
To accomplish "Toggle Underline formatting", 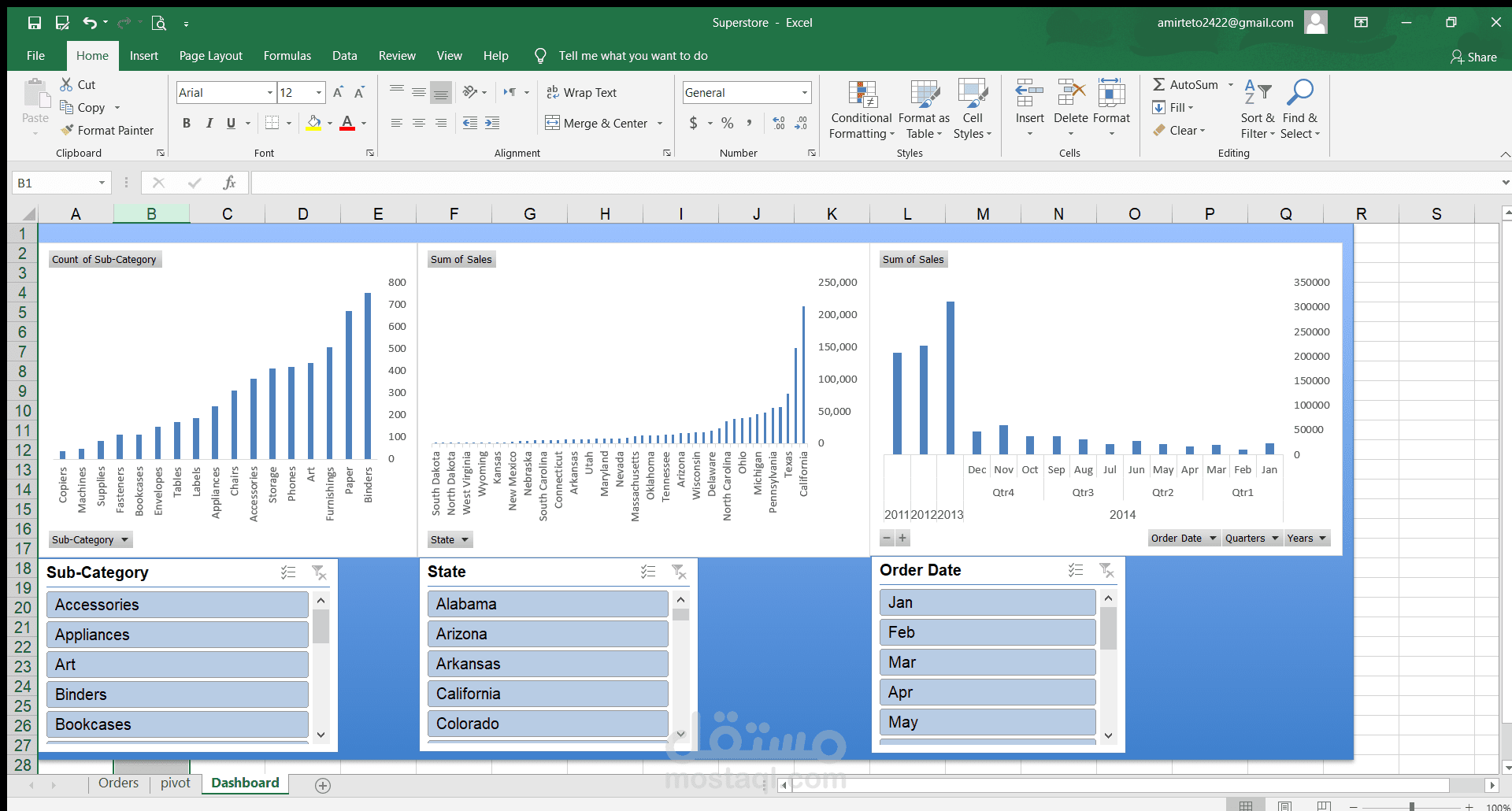I will 231,123.
